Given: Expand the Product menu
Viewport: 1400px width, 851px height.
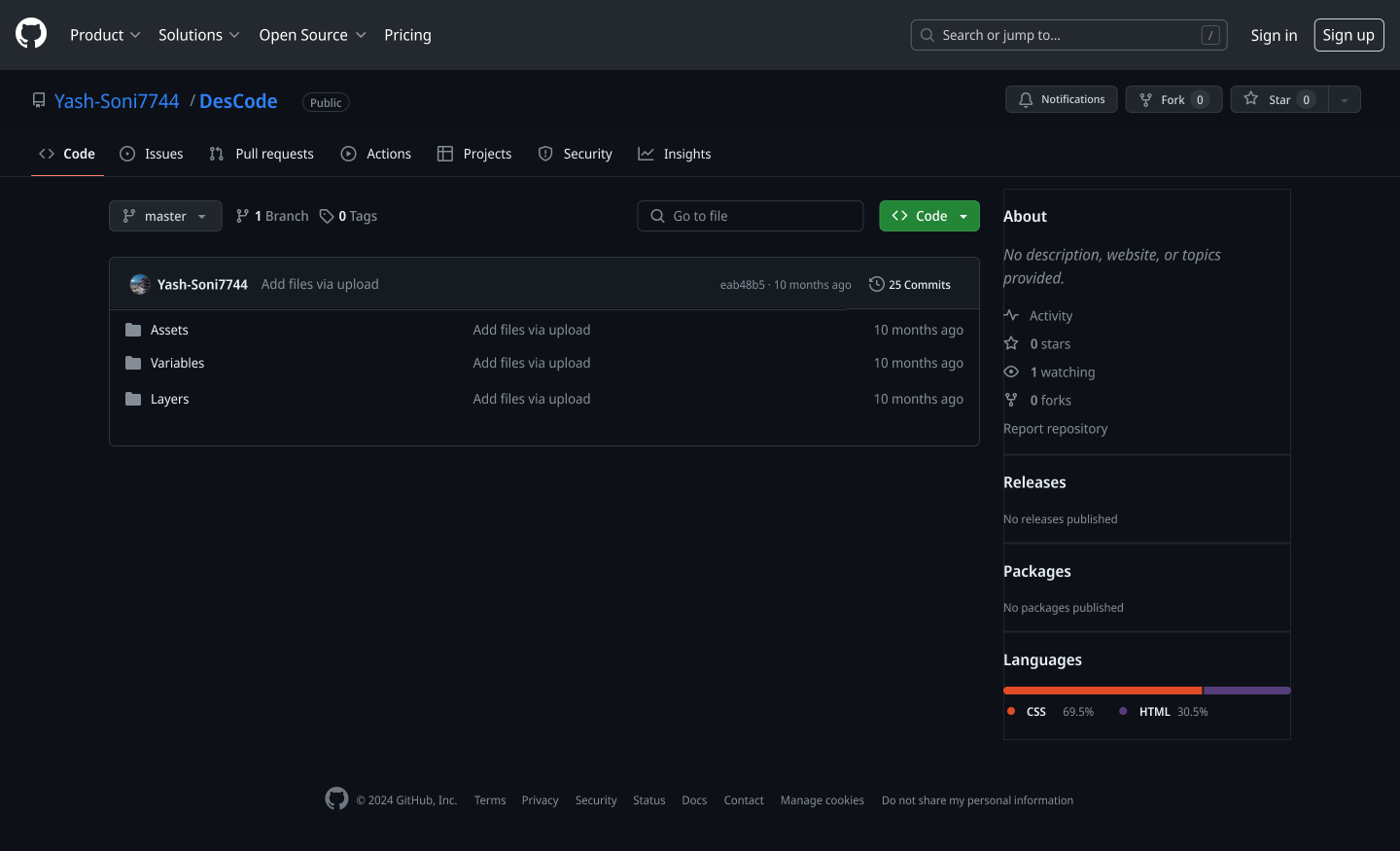Looking at the screenshot, I should point(105,35).
